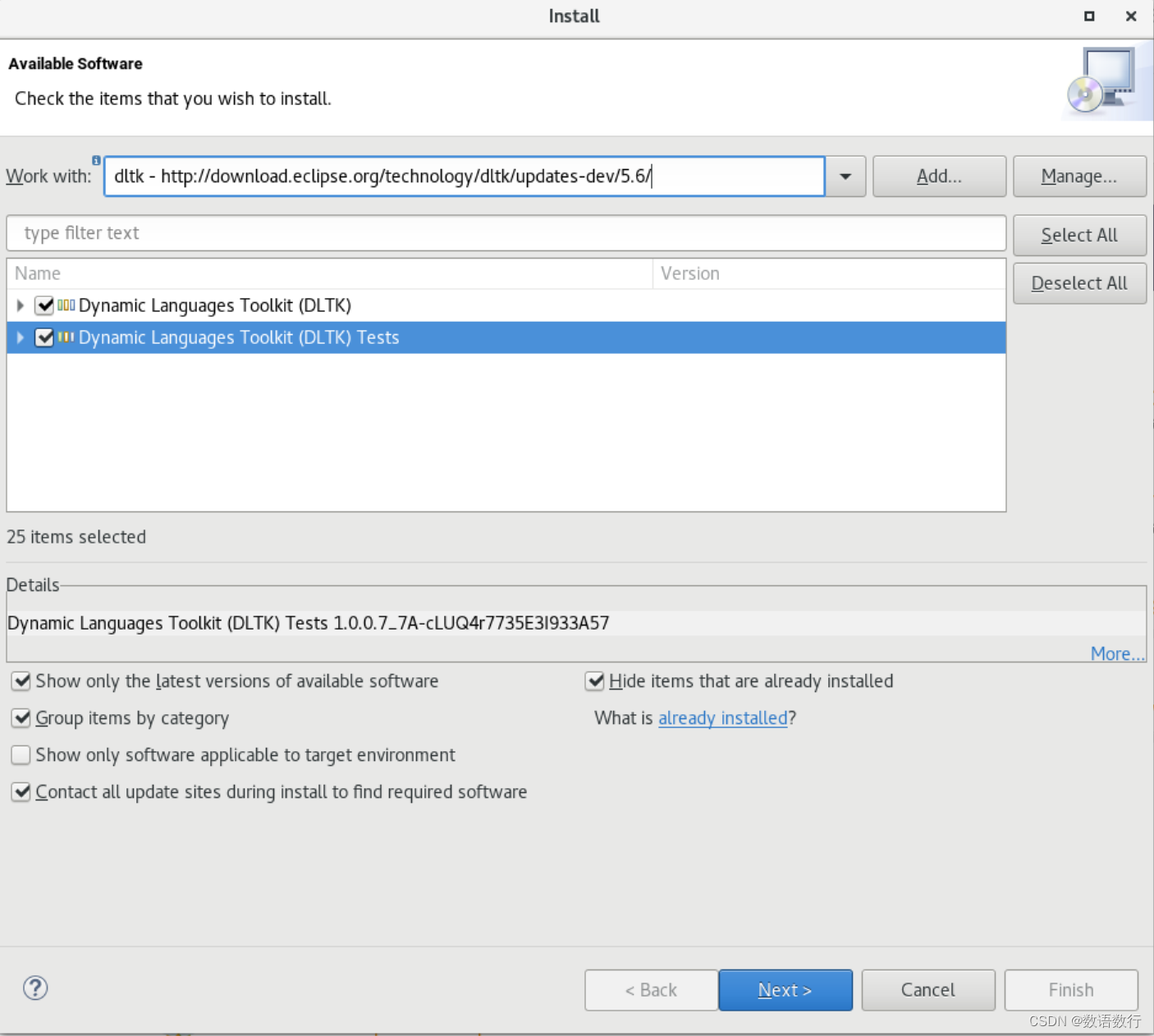Click the DLTK Tests category icon
Screen dimensions: 1154x1036
pyautogui.click(x=66, y=337)
